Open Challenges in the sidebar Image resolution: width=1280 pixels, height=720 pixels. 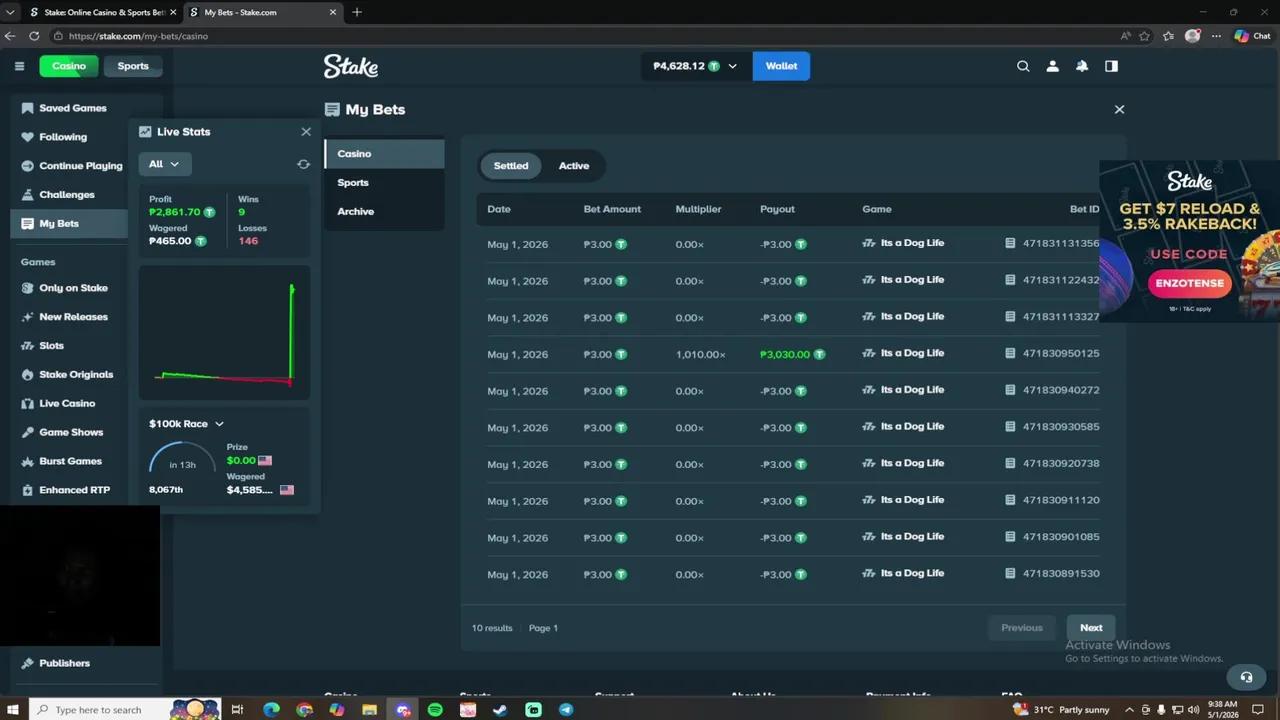tap(66, 195)
